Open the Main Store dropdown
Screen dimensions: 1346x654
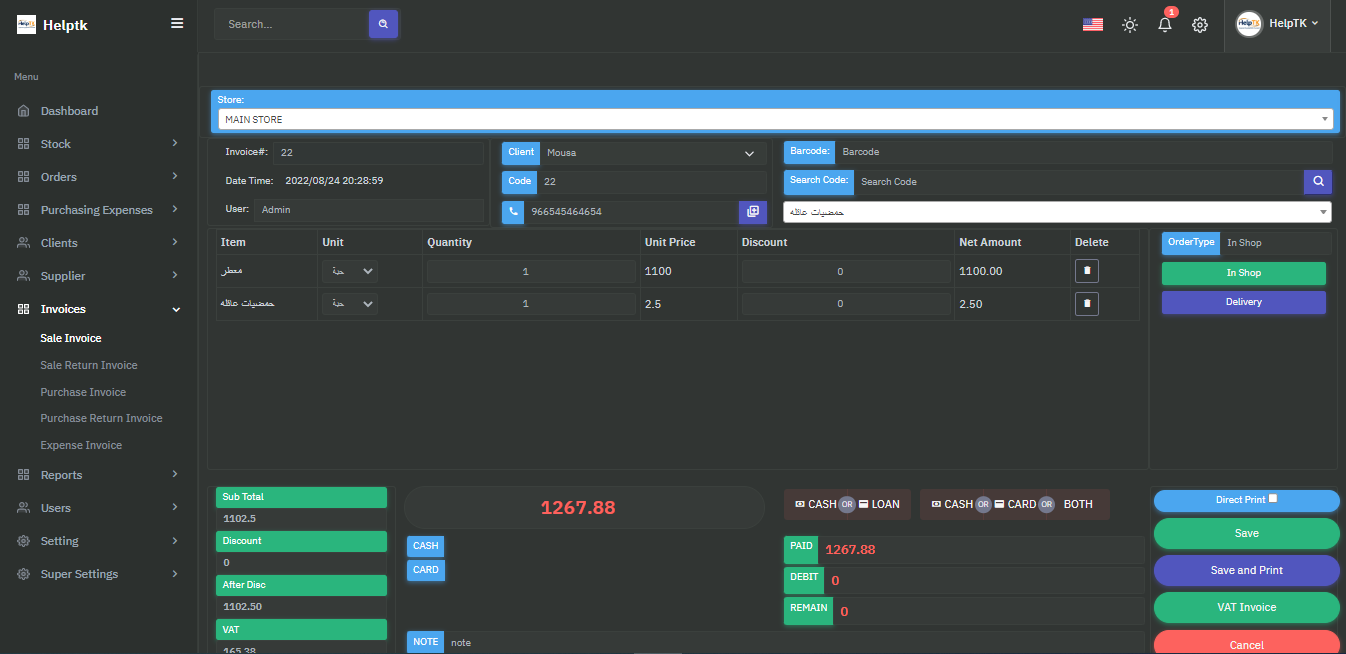coord(775,120)
